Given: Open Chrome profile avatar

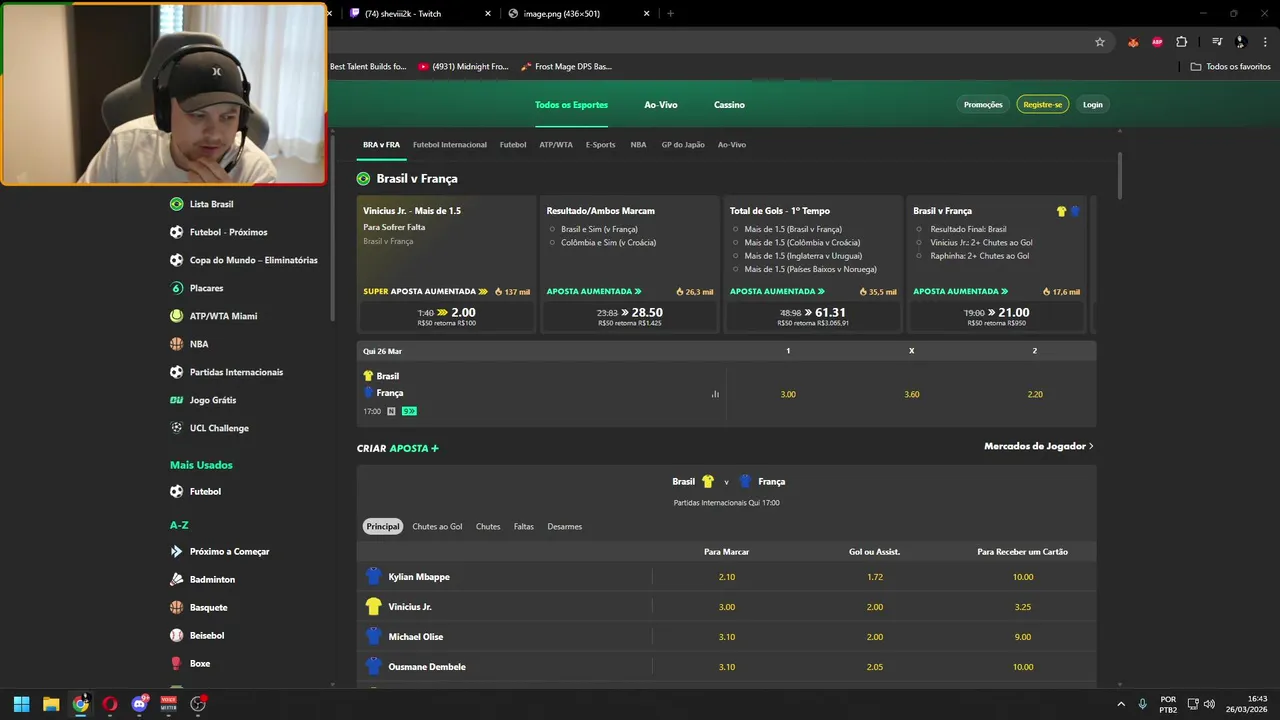Looking at the screenshot, I should [1241, 42].
